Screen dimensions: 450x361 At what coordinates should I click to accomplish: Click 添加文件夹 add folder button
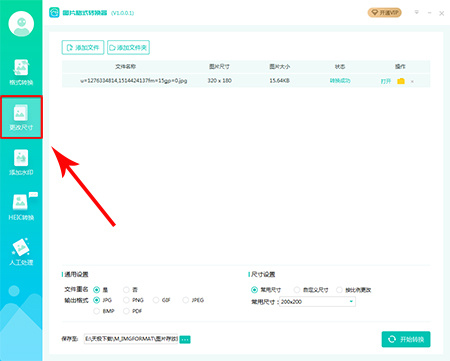coord(128,47)
